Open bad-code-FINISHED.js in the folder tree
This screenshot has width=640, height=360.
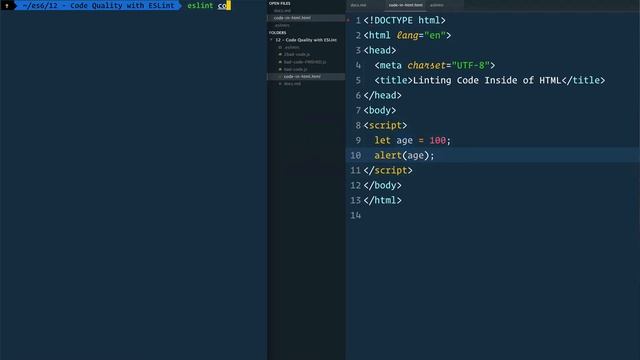click(x=305, y=62)
